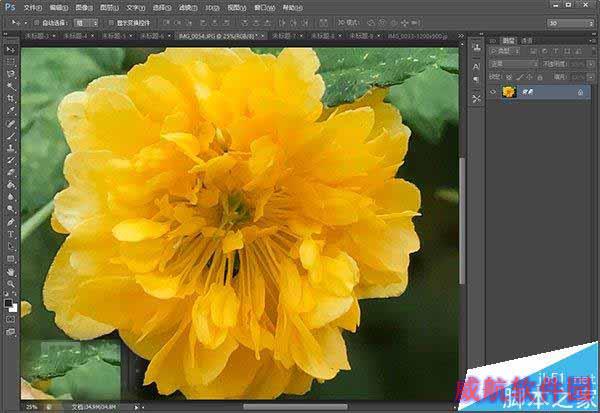Image resolution: width=600 pixels, height=413 pixels.
Task: Select the Magic Wand tool
Action: click(11, 87)
